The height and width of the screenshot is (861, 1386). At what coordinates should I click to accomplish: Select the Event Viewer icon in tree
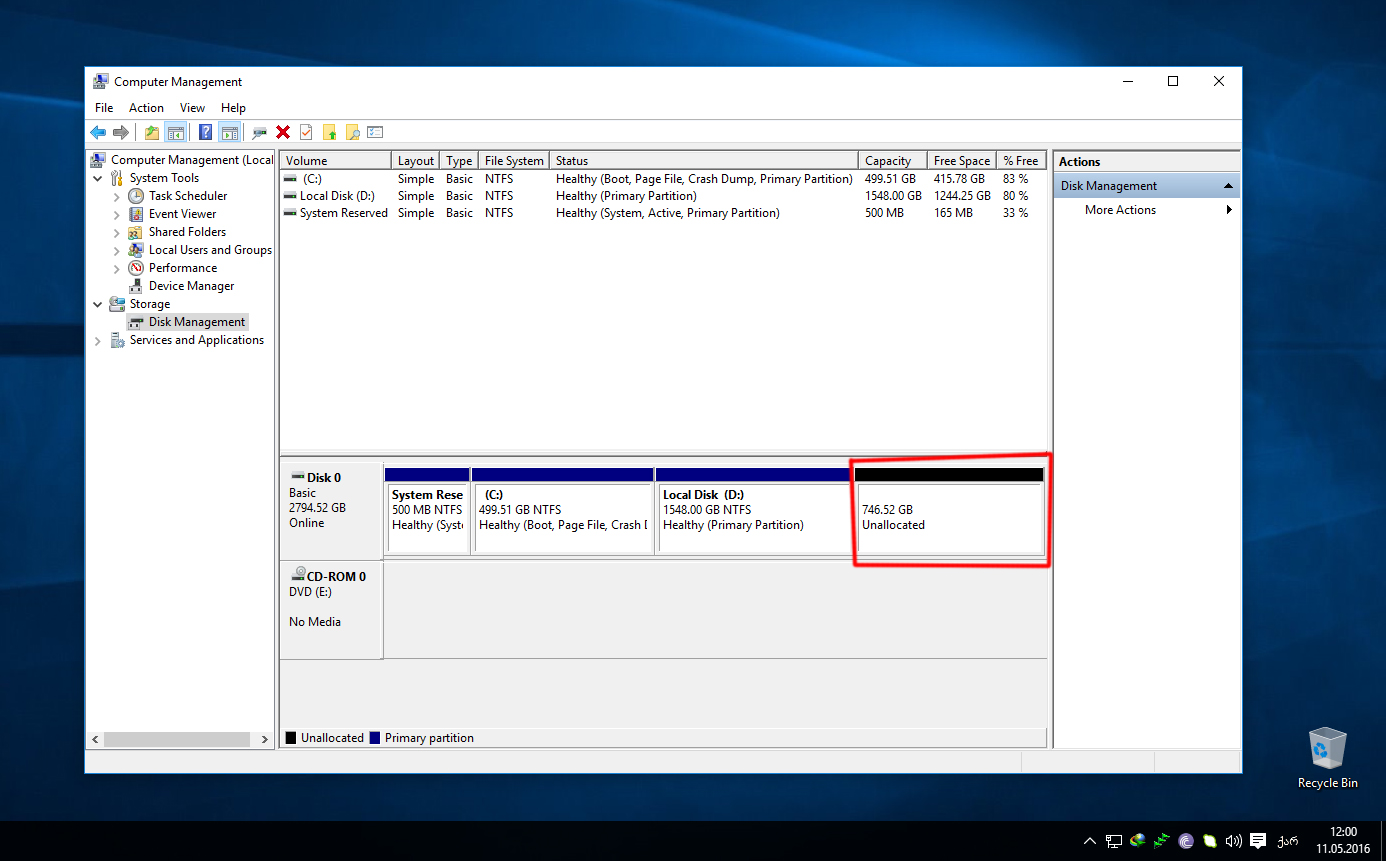136,214
